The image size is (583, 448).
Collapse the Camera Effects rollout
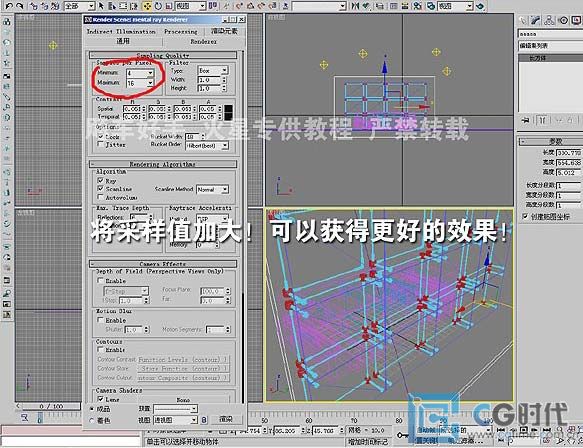click(163, 264)
